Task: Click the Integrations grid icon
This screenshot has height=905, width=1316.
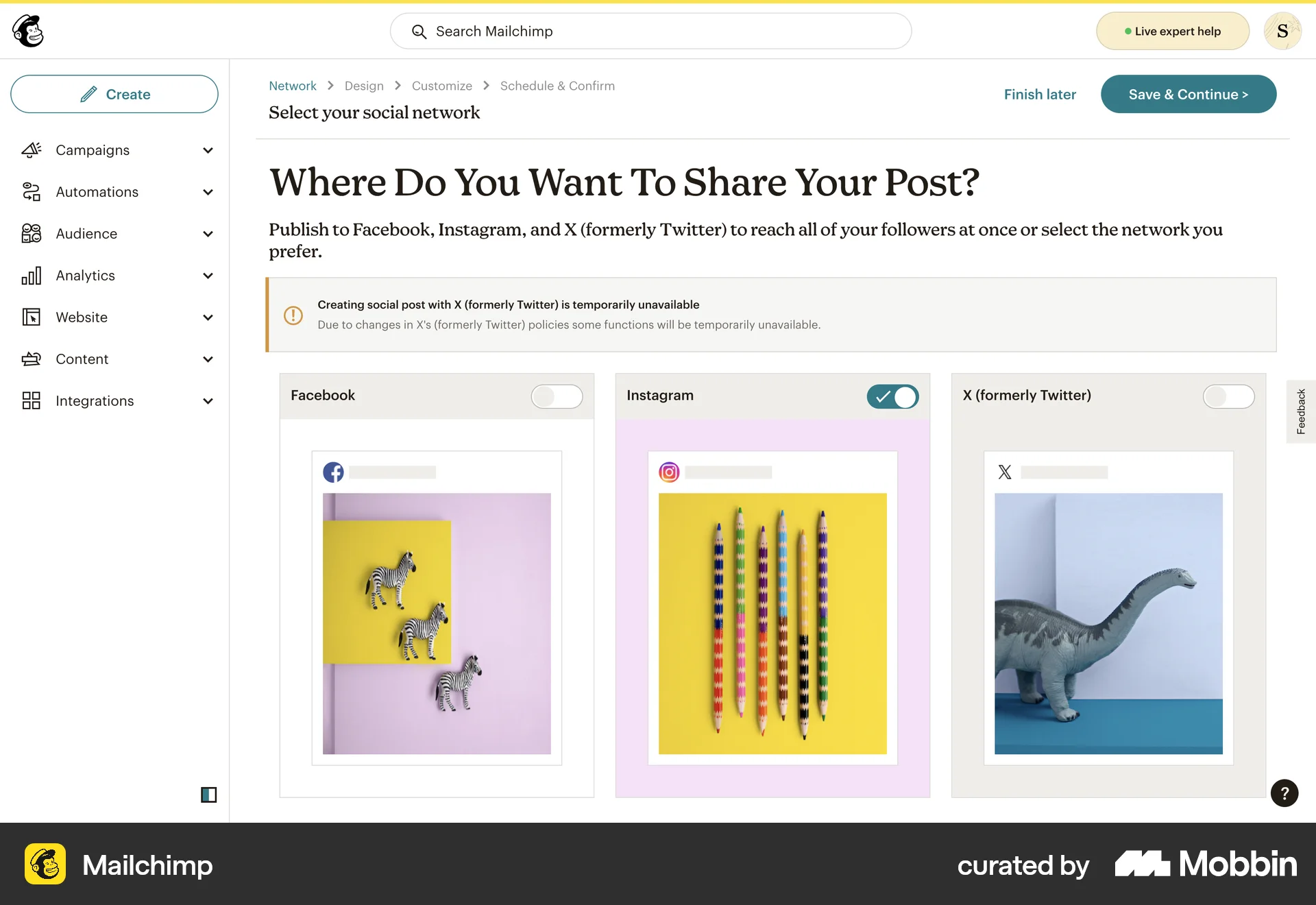Action: [31, 400]
